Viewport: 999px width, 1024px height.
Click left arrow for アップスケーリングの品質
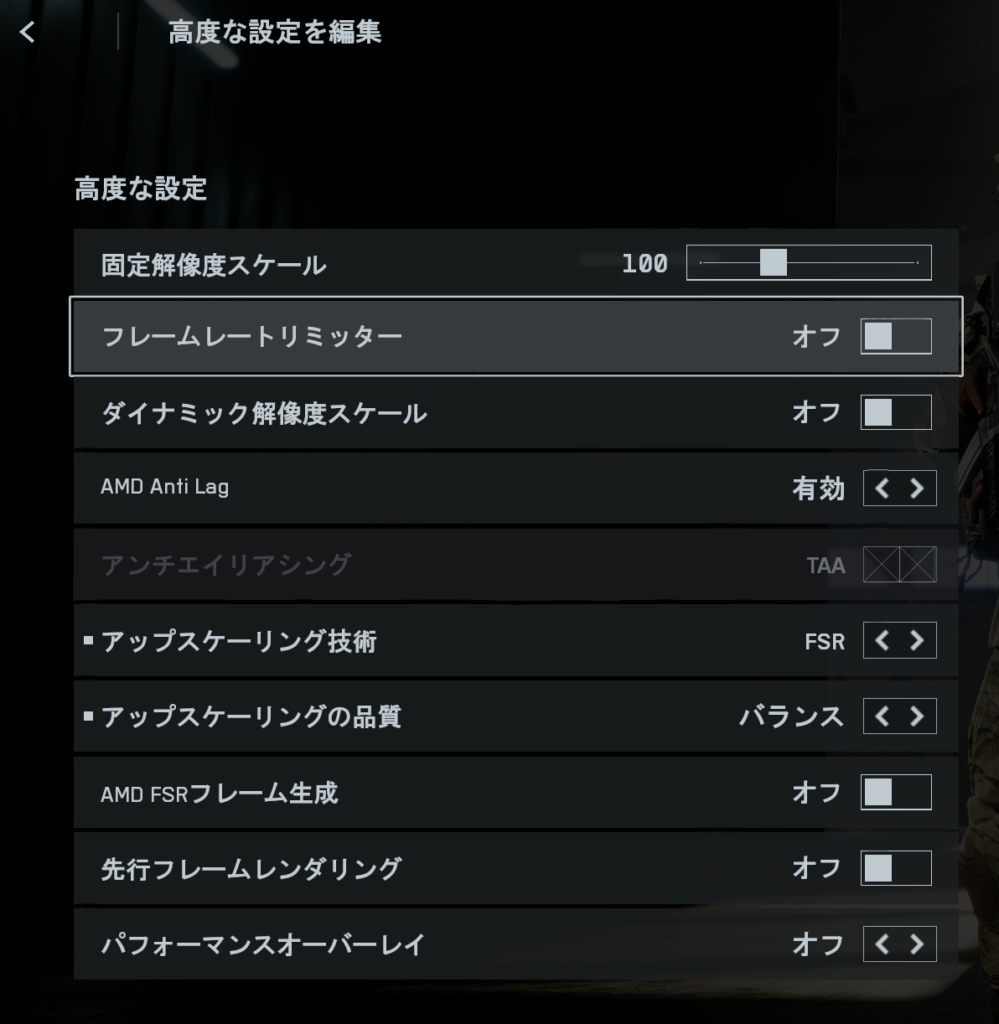click(x=882, y=716)
